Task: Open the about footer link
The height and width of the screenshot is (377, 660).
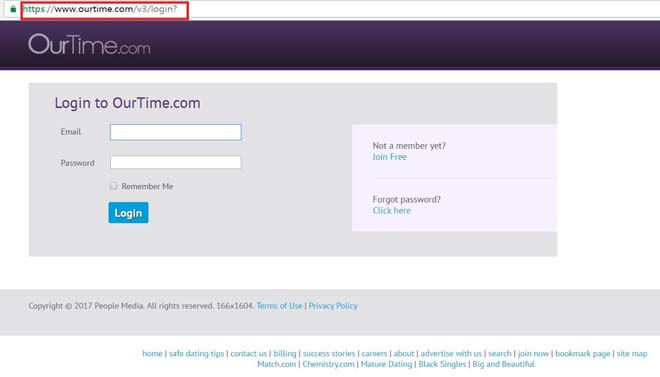Action: pos(404,353)
